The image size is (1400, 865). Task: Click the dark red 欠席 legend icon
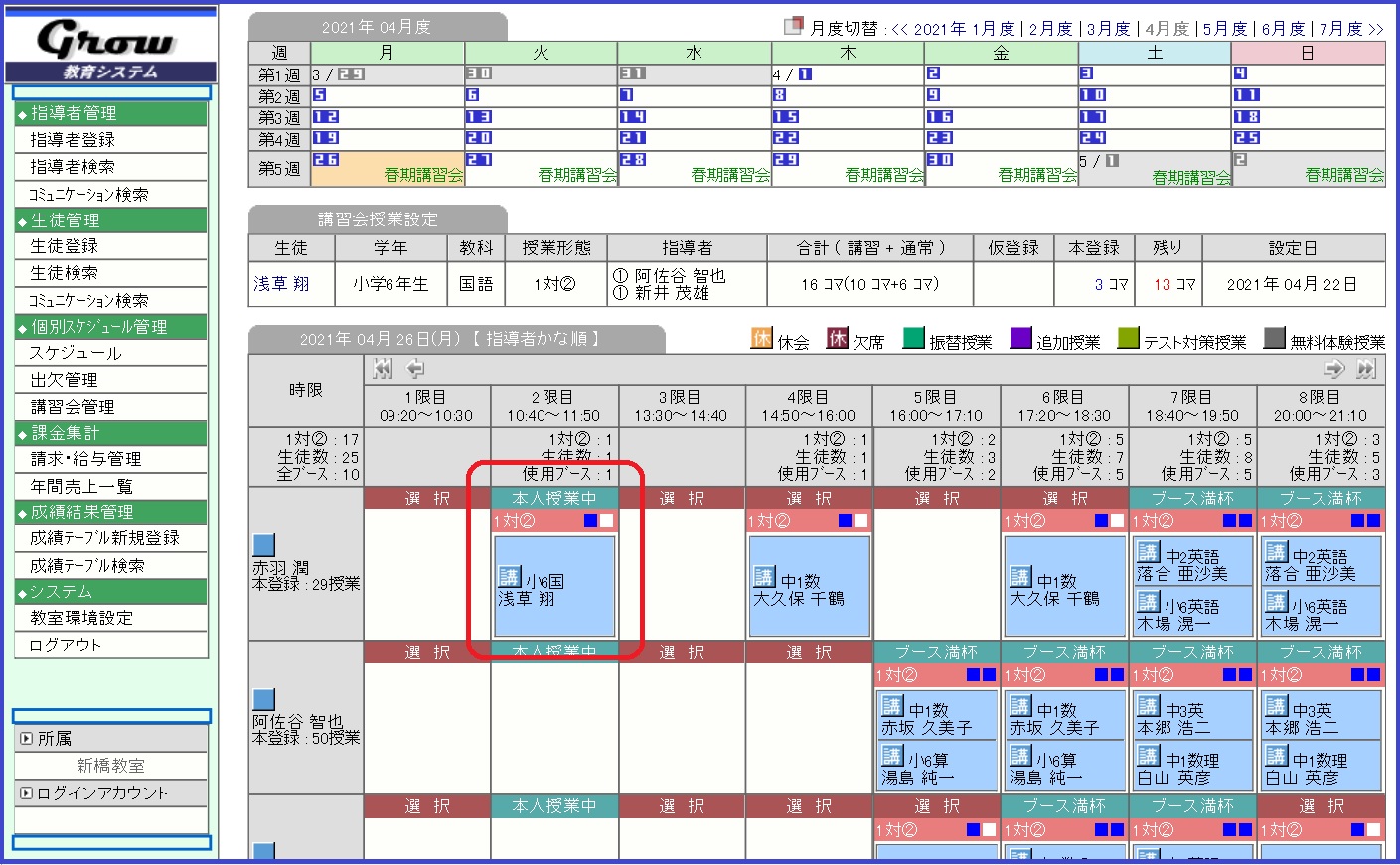(x=838, y=338)
